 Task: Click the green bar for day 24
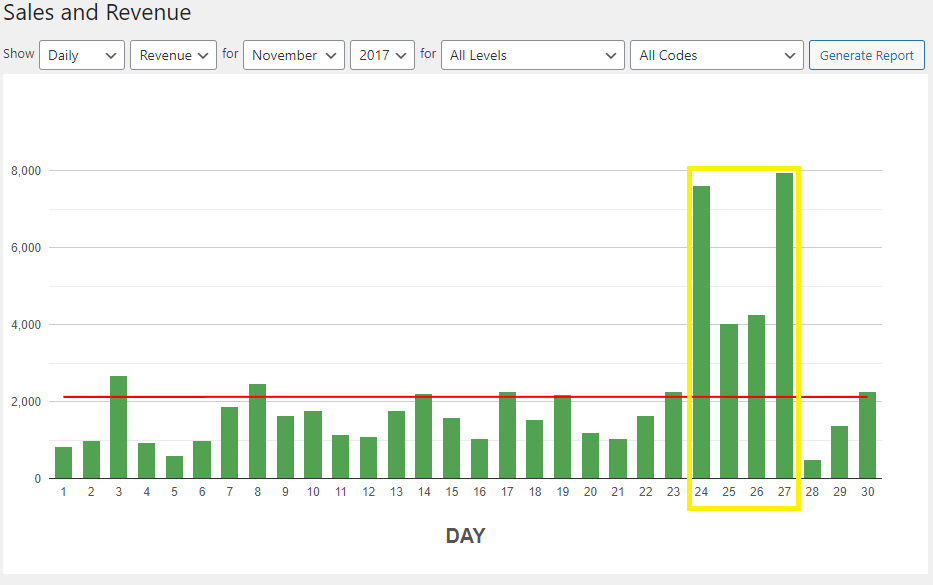pyautogui.click(x=701, y=332)
